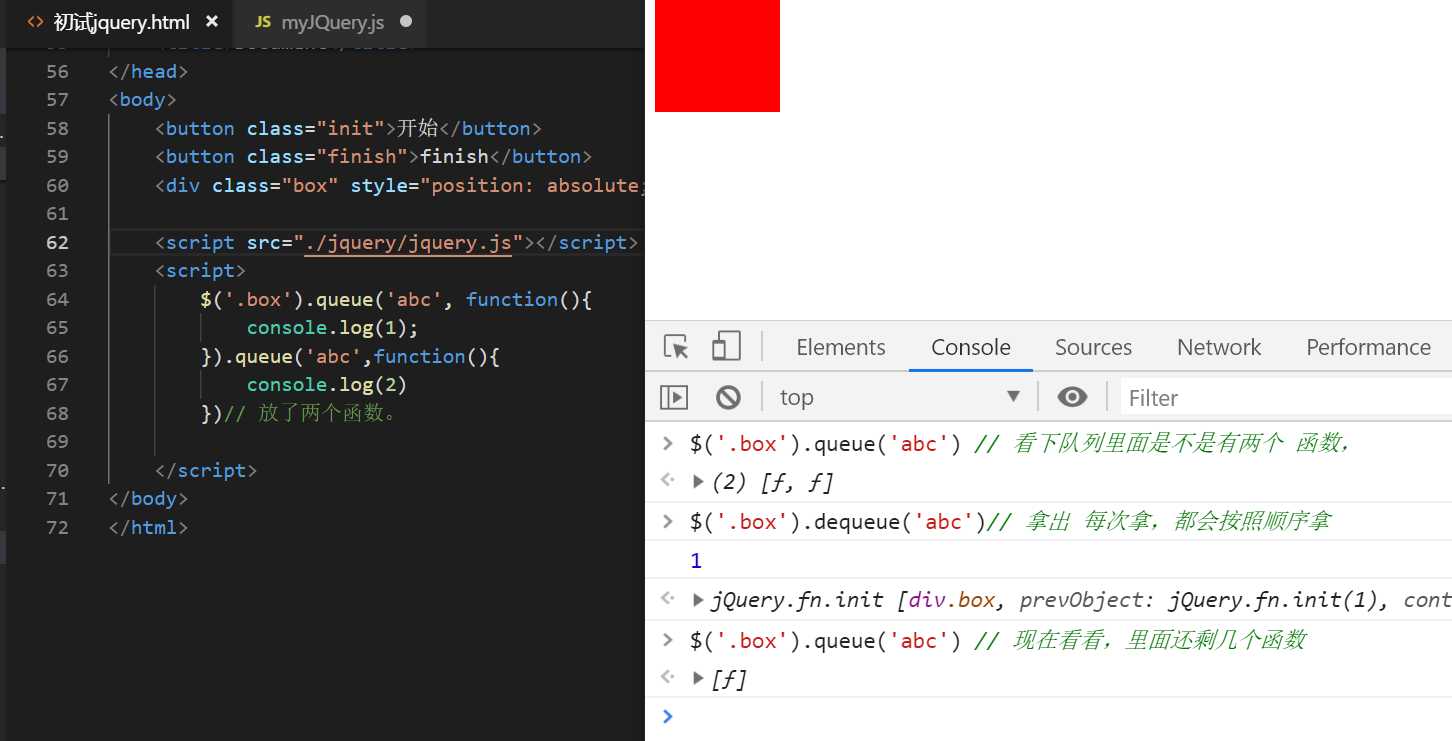Click the console output value 1

click(697, 561)
